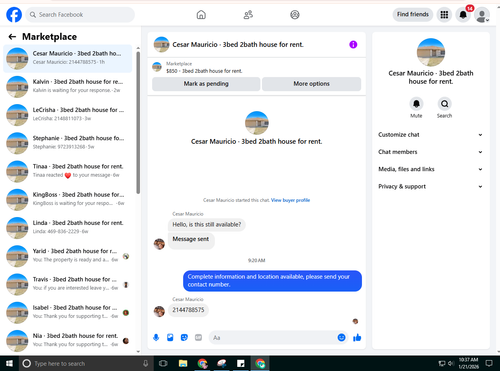Open the Yarid conversation
The height and width of the screenshot is (371, 500).
[68, 256]
